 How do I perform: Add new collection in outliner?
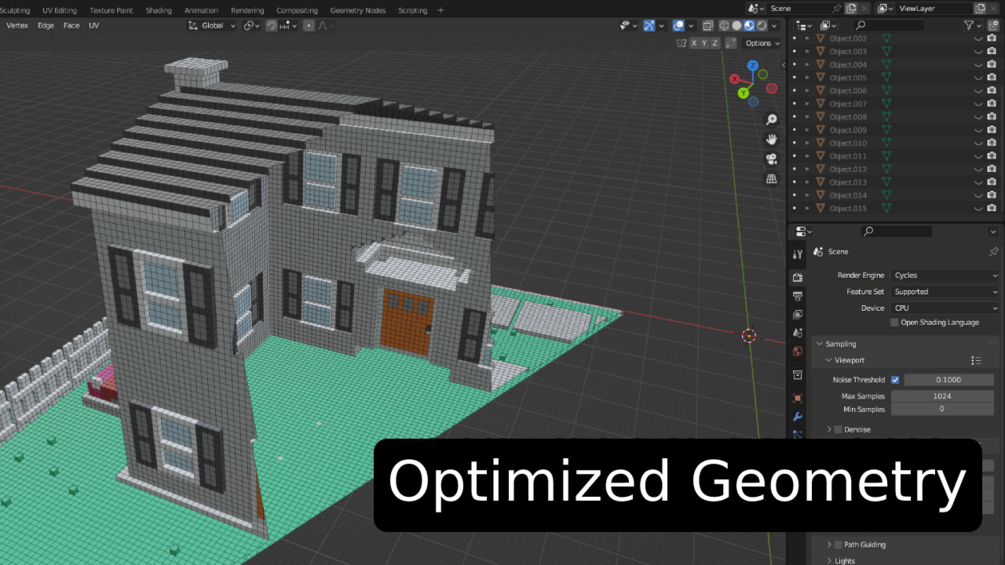coord(993,25)
